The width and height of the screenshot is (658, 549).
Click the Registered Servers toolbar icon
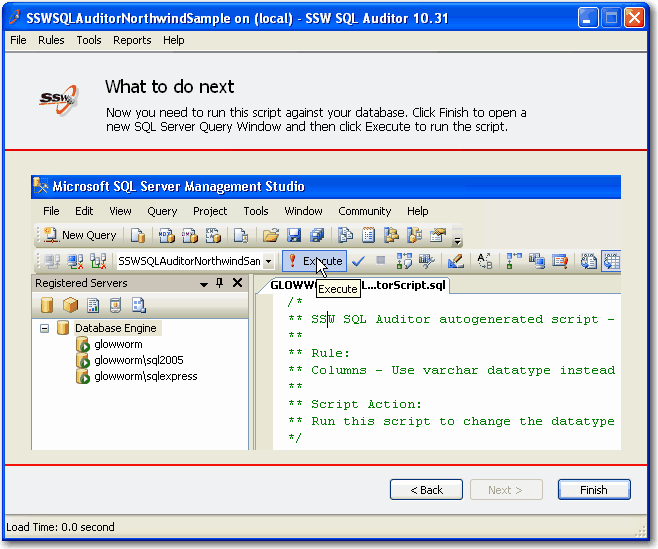point(345,235)
